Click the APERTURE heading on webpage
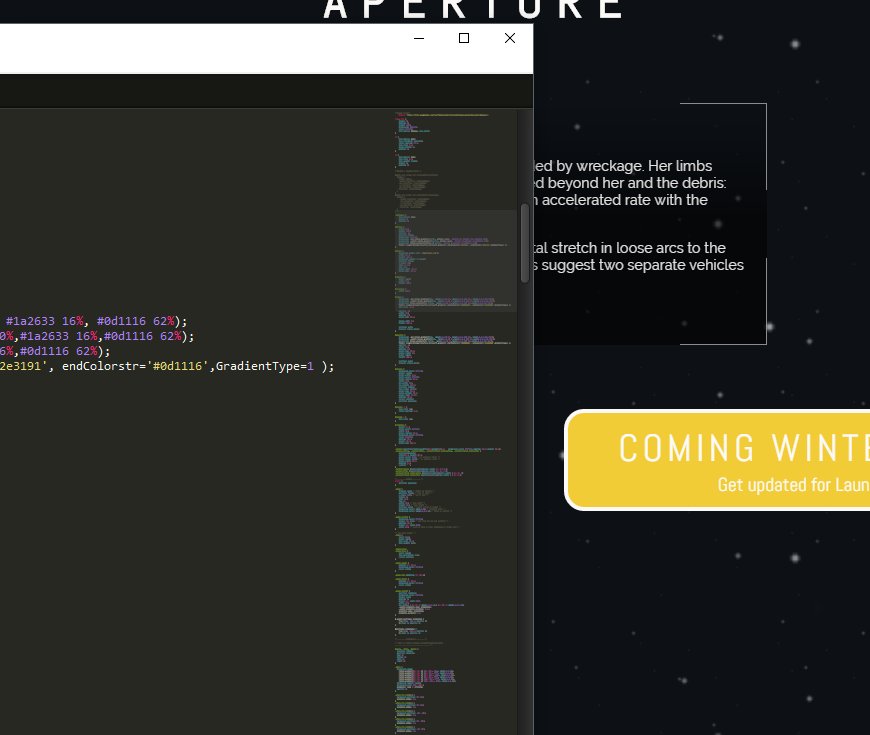Viewport: 870px width, 735px height. click(x=473, y=9)
